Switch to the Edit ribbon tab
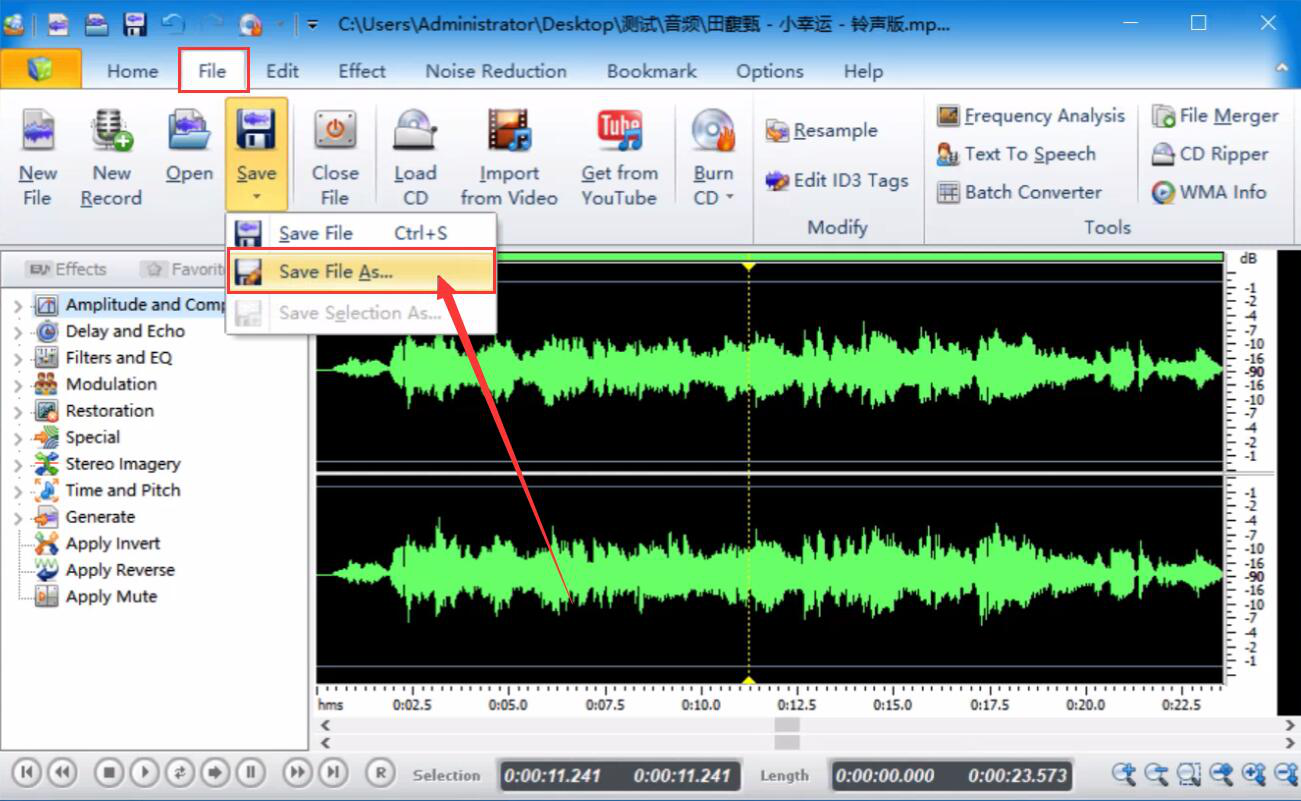Viewport: 1301px width, 801px height. tap(282, 71)
